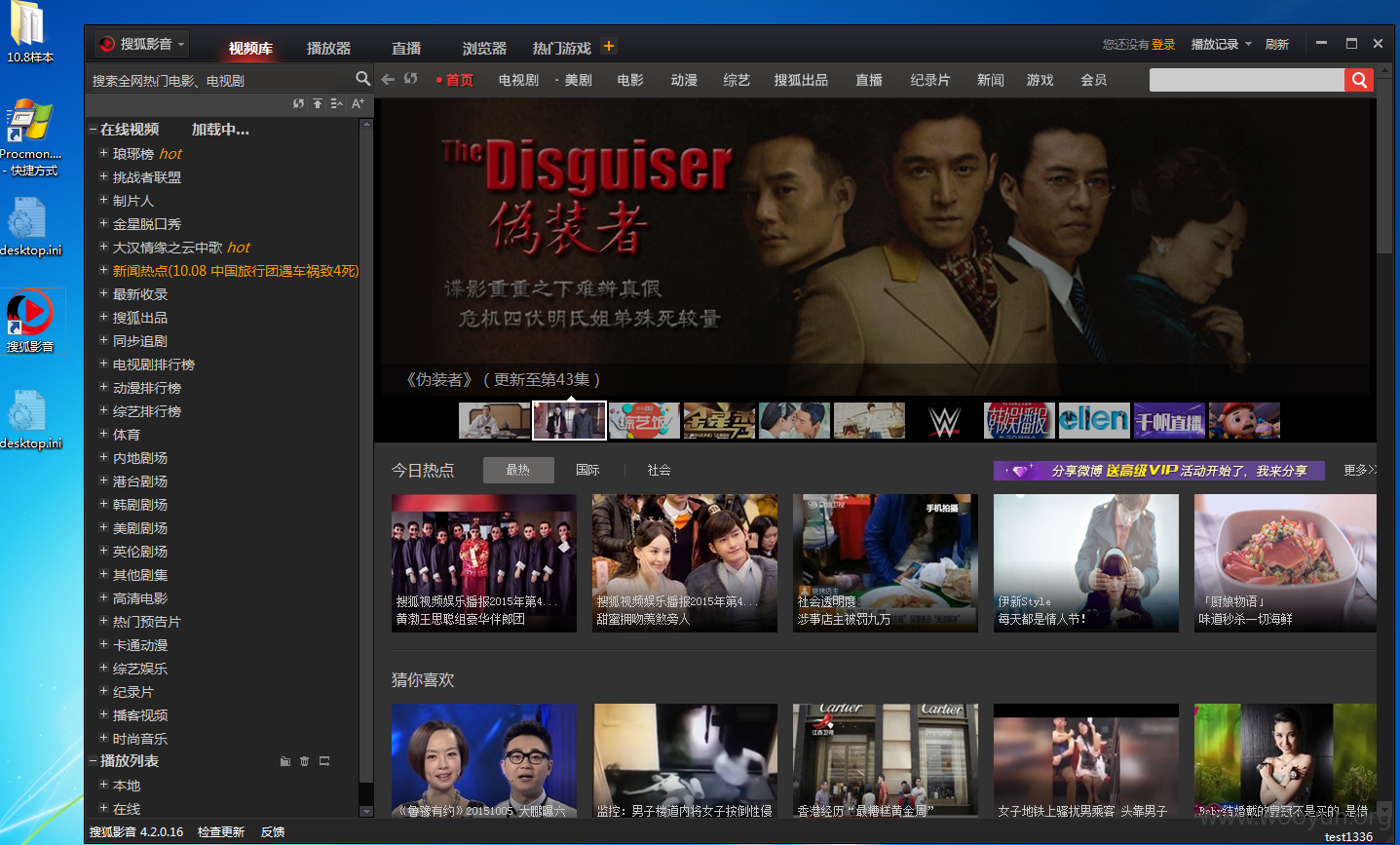Collapse the 播放列表 section

coord(93,761)
